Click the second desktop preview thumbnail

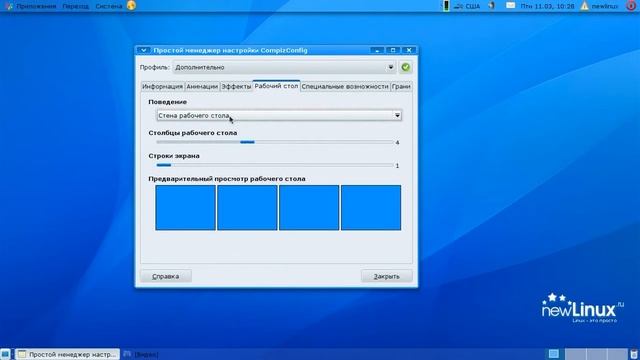[x=247, y=208]
